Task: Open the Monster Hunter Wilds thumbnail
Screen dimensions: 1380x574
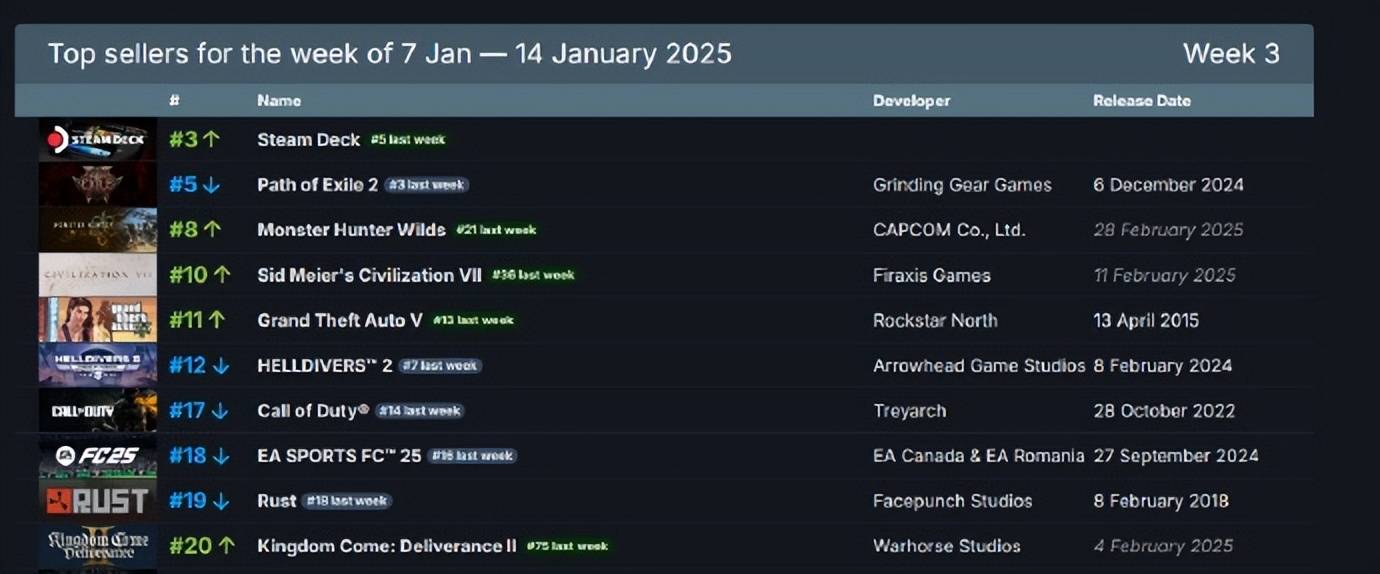Action: [98, 230]
